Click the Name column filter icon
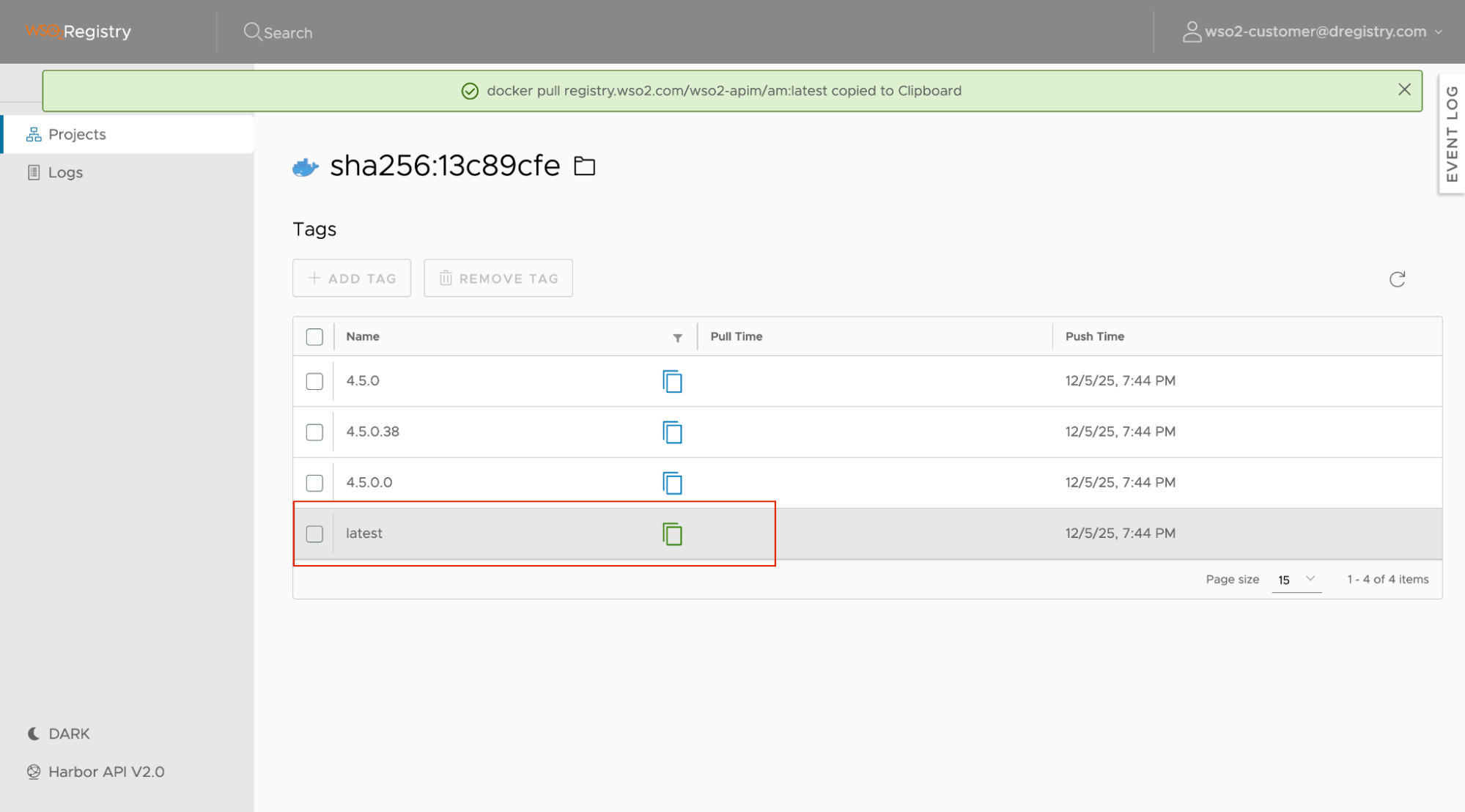Image resolution: width=1465 pixels, height=812 pixels. [x=677, y=338]
